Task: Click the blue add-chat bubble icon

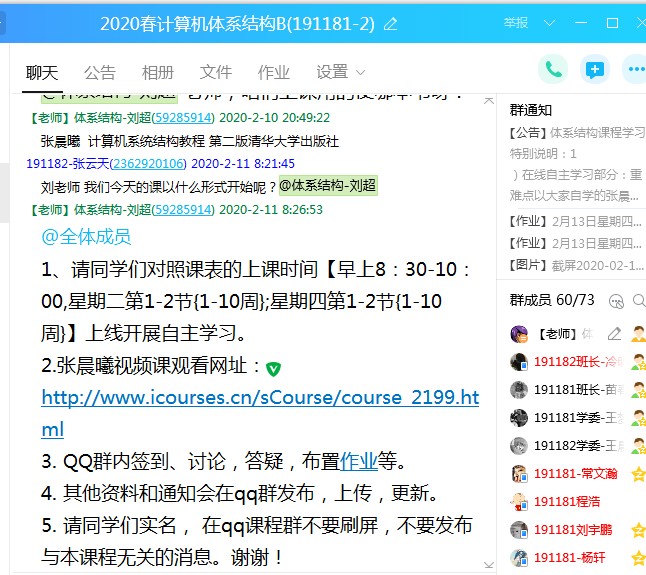Action: coord(595,69)
